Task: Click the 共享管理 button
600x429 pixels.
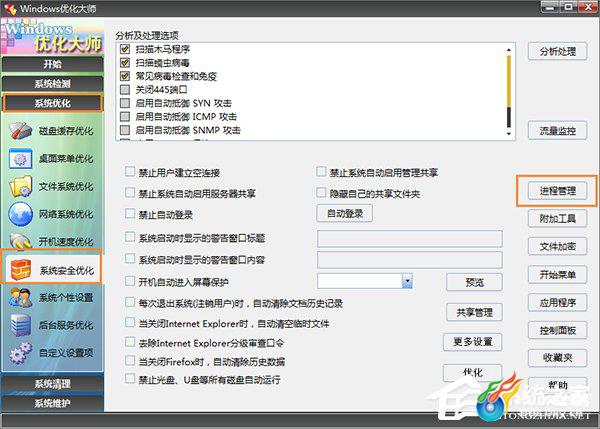Action: (474, 312)
